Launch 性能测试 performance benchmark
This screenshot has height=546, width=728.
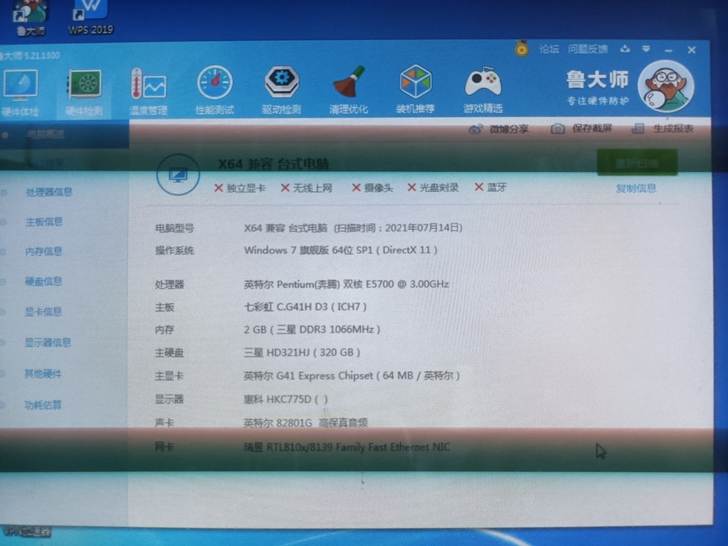tap(214, 90)
